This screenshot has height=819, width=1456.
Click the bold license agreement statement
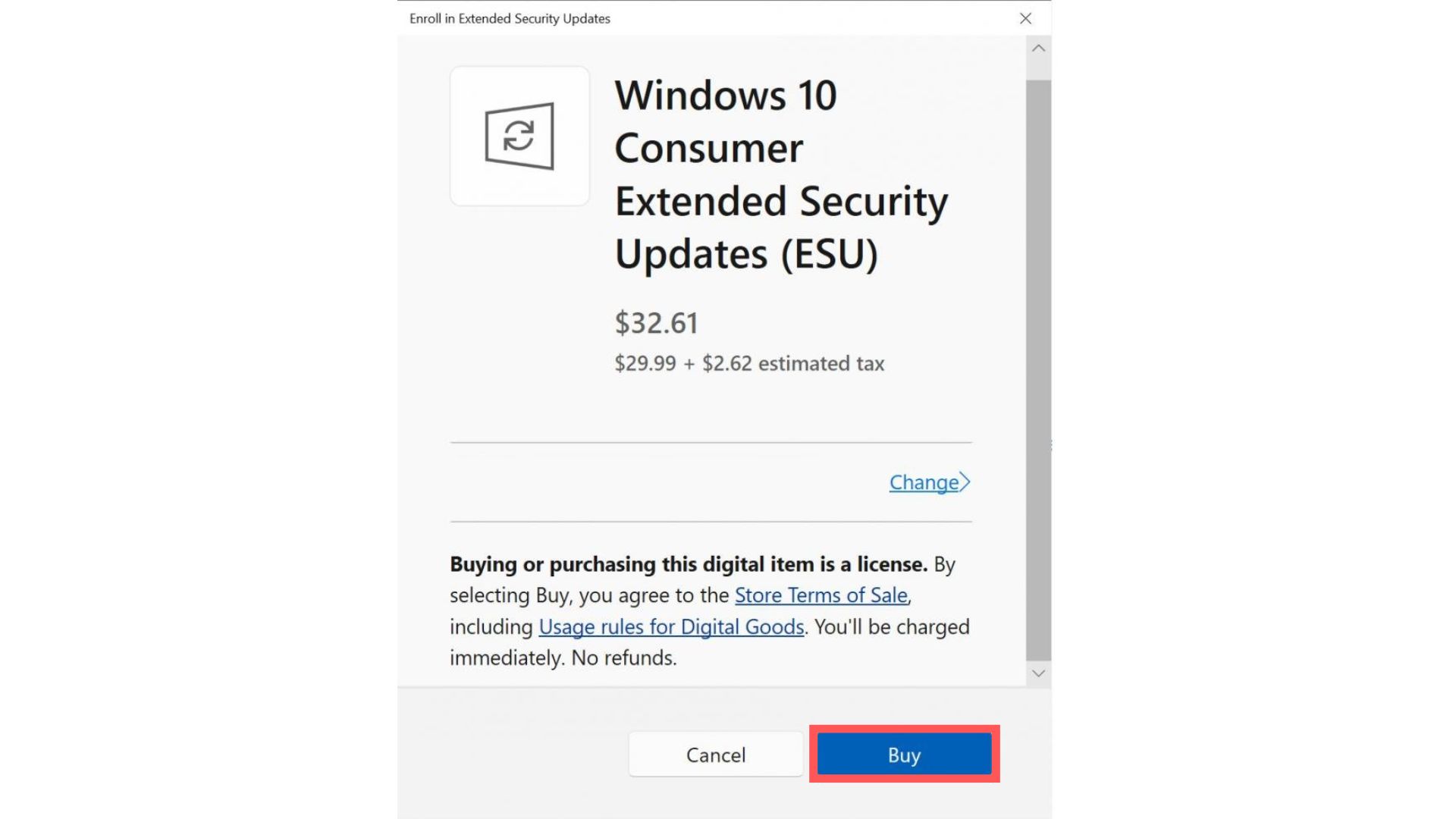click(687, 563)
